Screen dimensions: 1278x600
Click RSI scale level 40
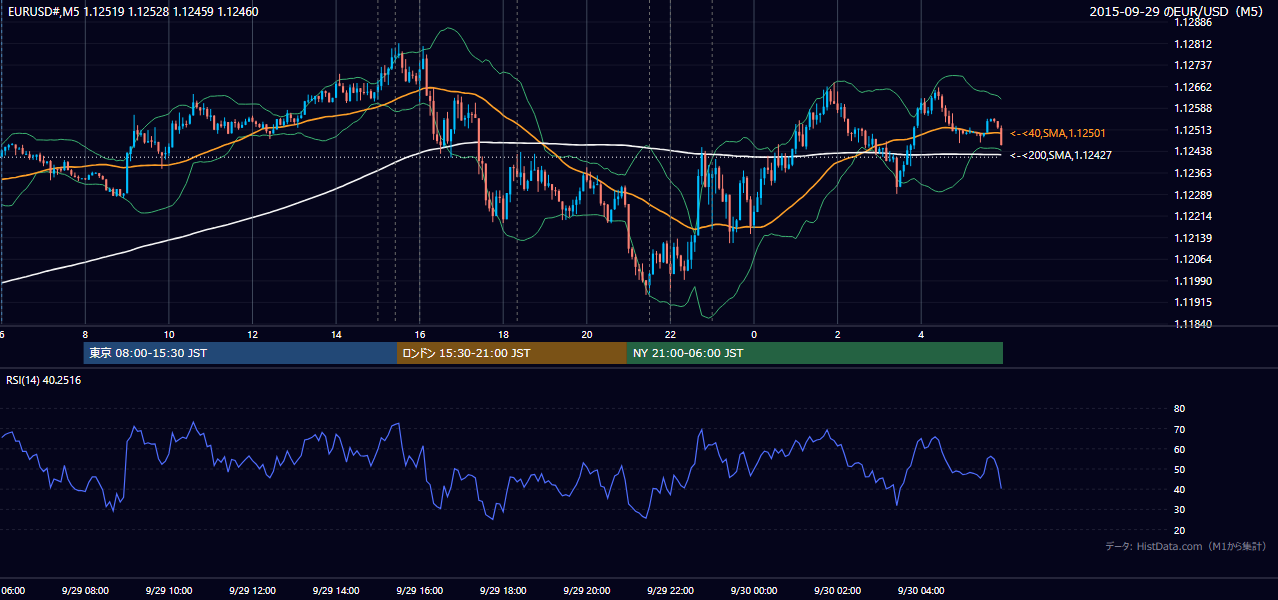[1179, 489]
